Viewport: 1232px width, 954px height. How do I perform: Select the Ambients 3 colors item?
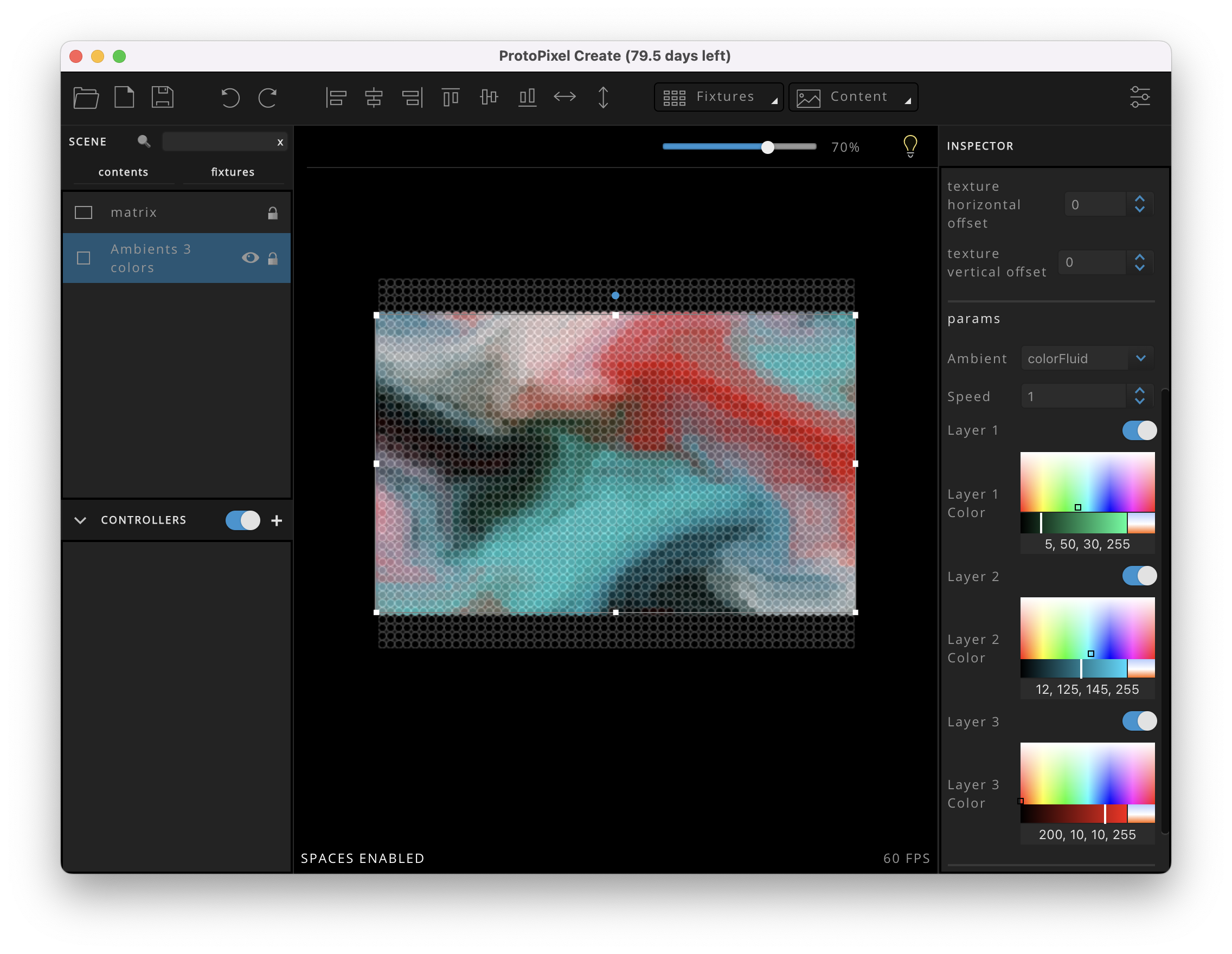pos(177,258)
